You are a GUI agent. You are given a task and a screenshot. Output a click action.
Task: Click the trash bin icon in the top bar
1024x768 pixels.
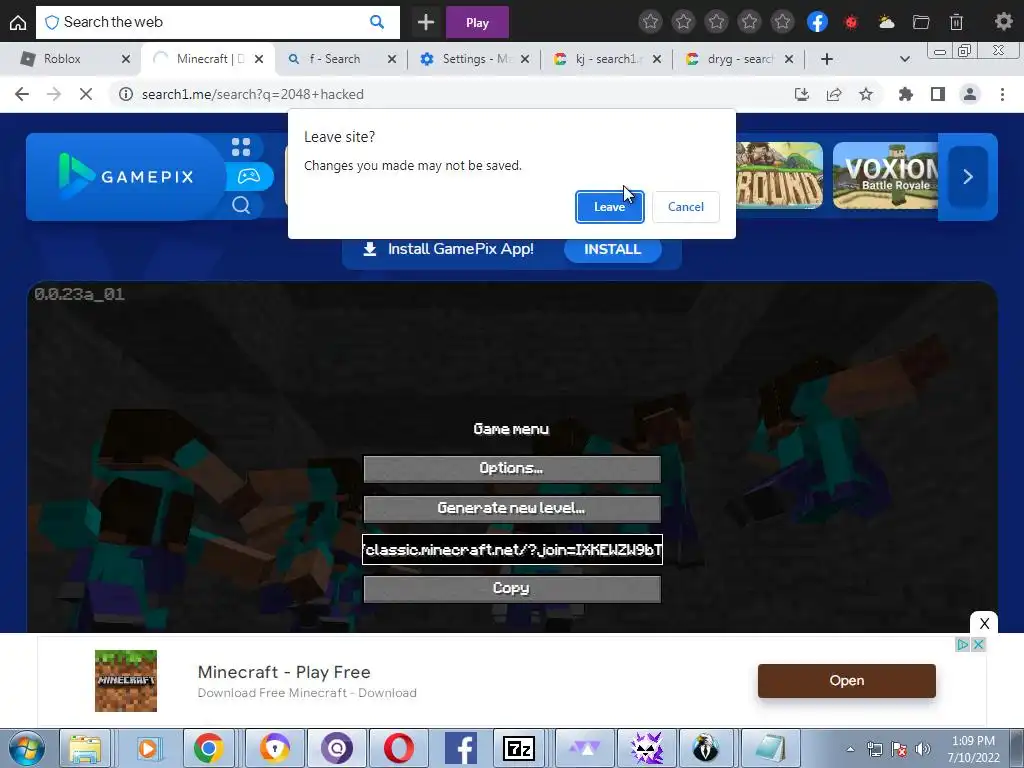click(x=956, y=22)
